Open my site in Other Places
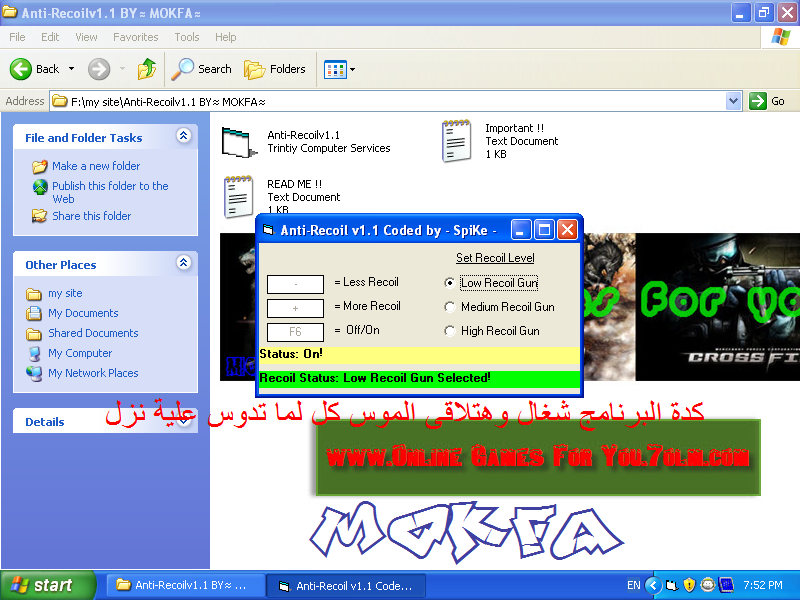 coord(65,293)
